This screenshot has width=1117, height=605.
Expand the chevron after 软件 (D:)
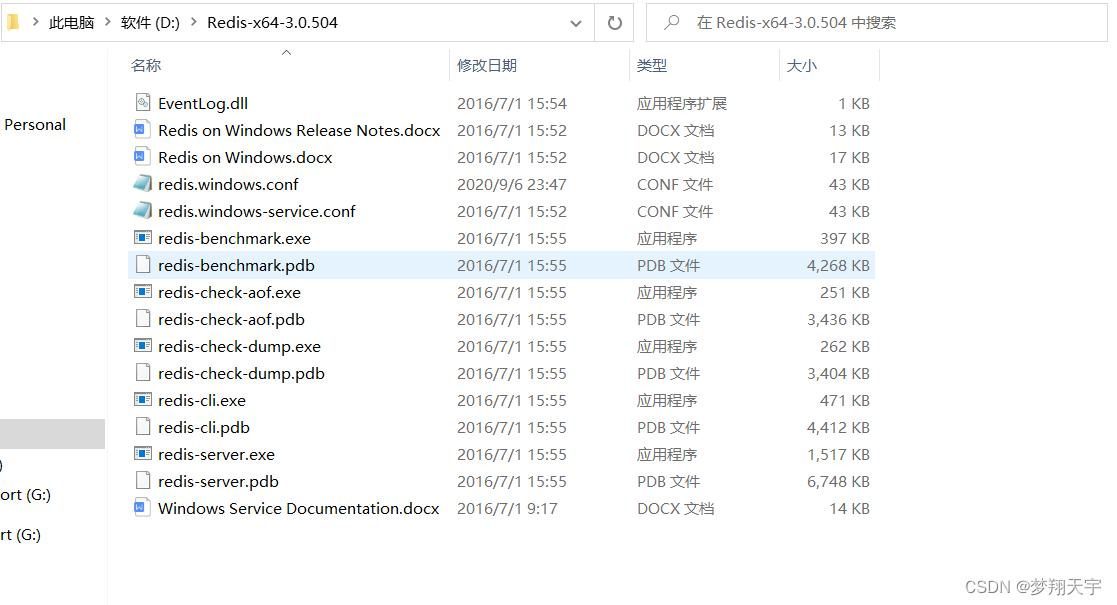pos(193,22)
